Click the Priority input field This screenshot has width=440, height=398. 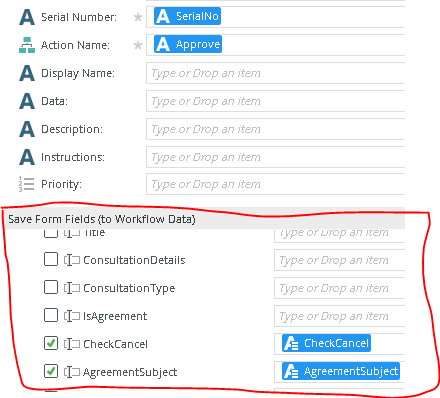click(275, 184)
